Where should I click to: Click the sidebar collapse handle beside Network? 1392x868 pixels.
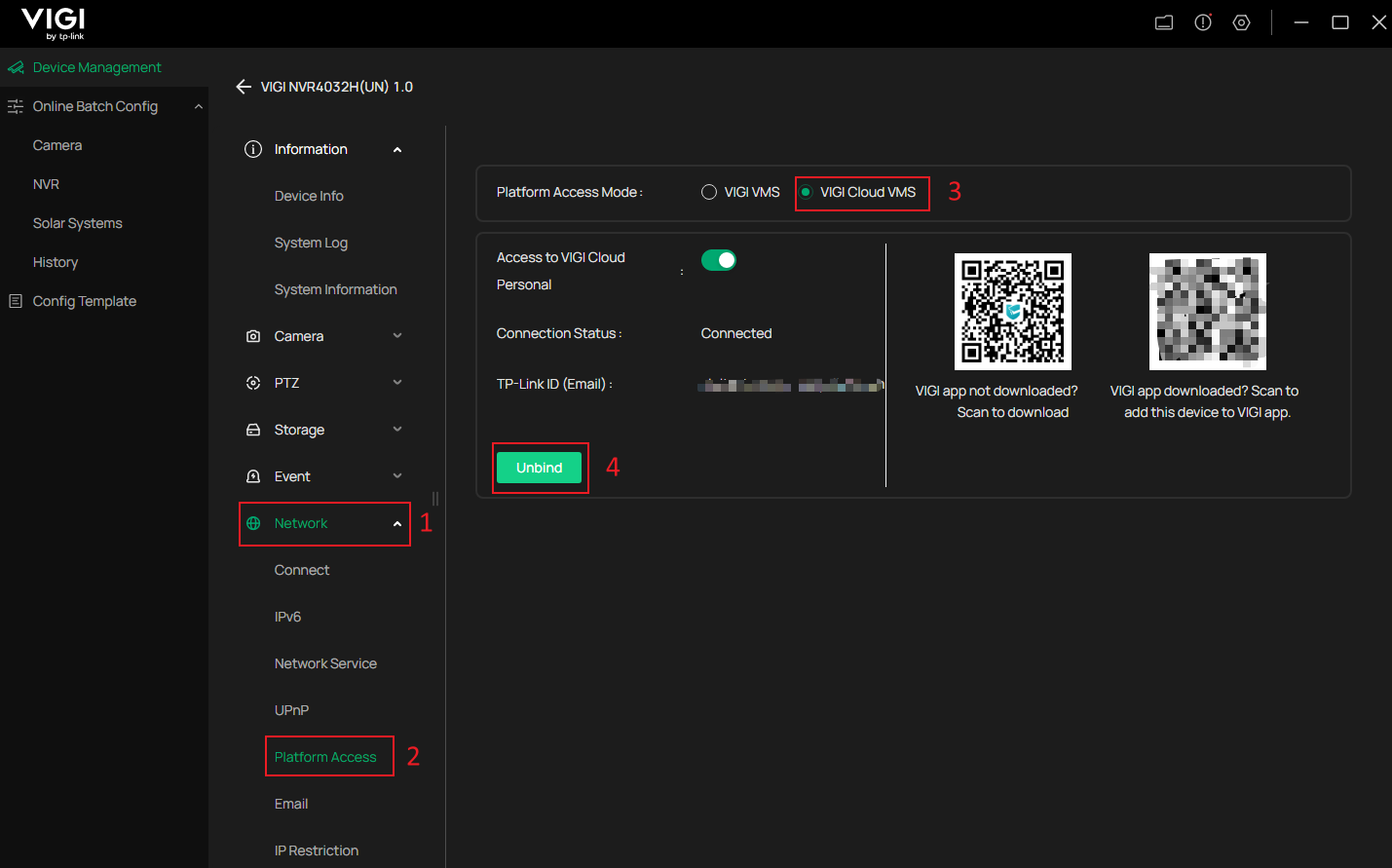pos(435,499)
